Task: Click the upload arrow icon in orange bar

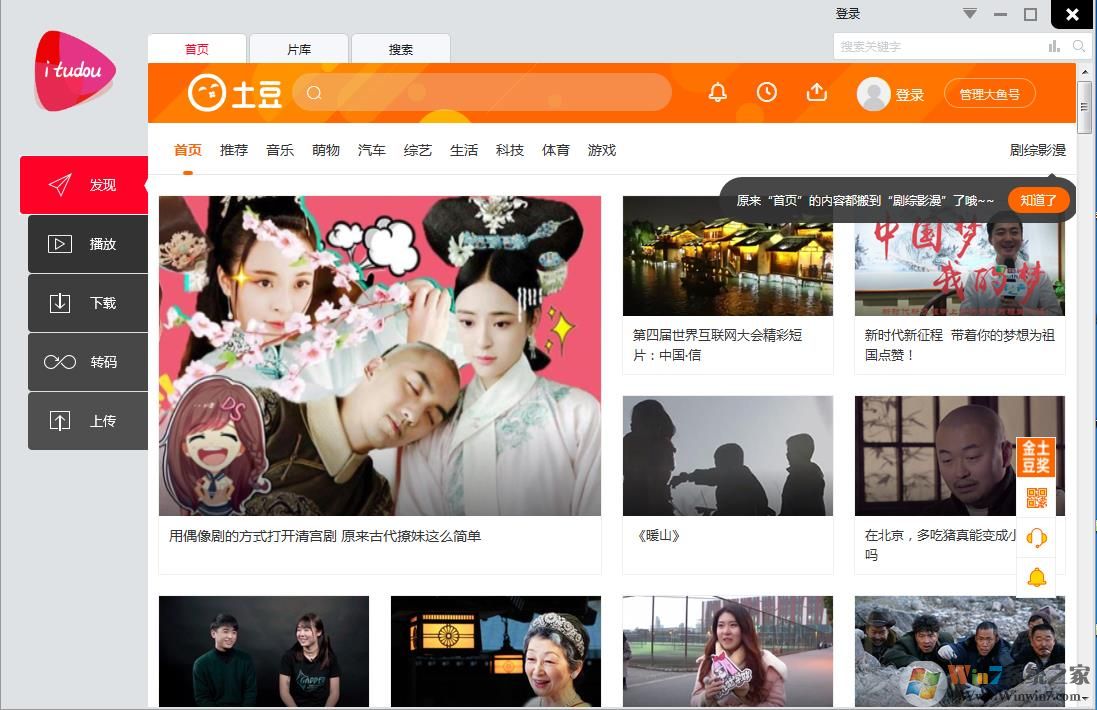Action: [817, 92]
